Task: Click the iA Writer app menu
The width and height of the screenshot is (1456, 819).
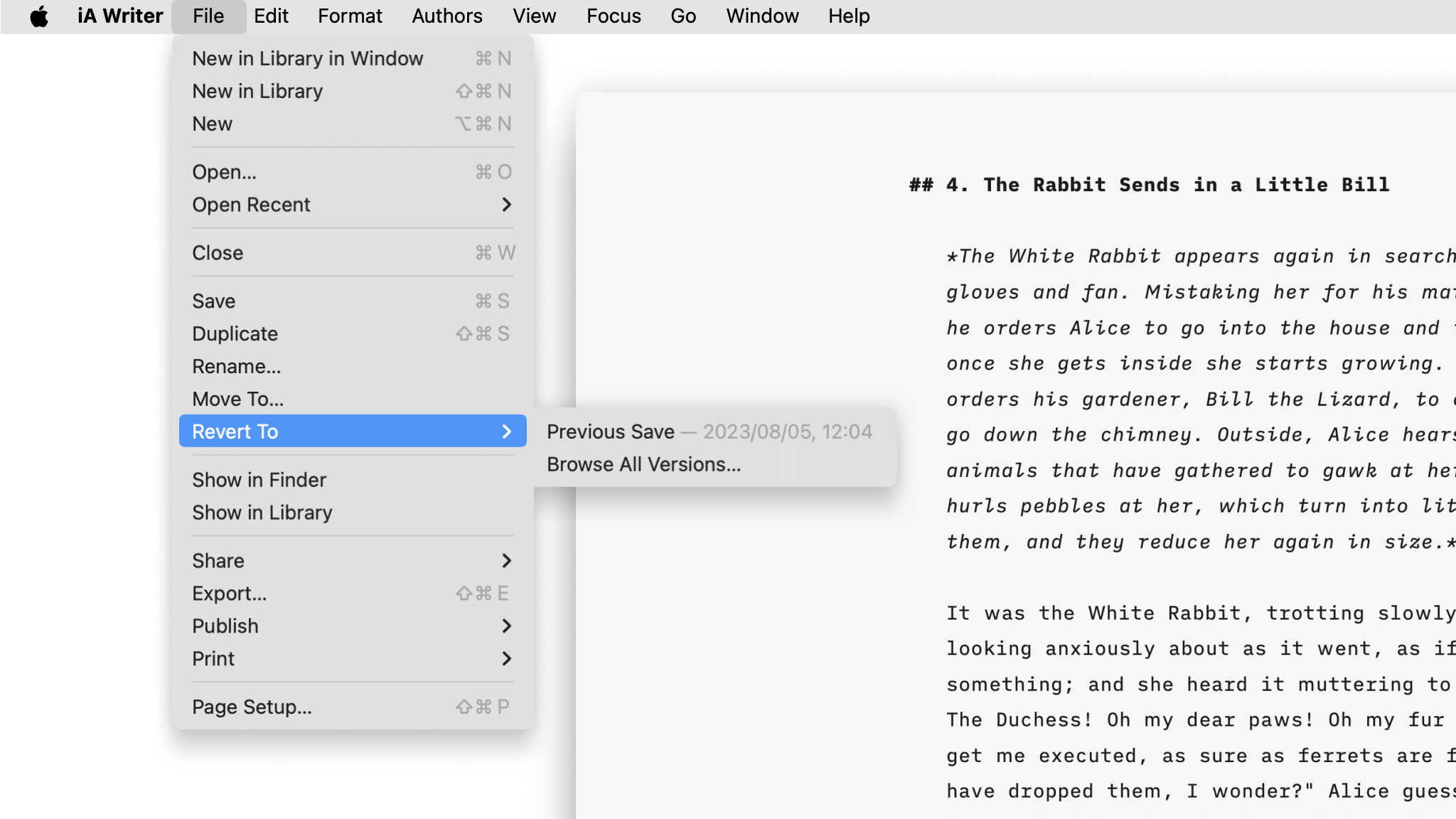Action: point(120,16)
